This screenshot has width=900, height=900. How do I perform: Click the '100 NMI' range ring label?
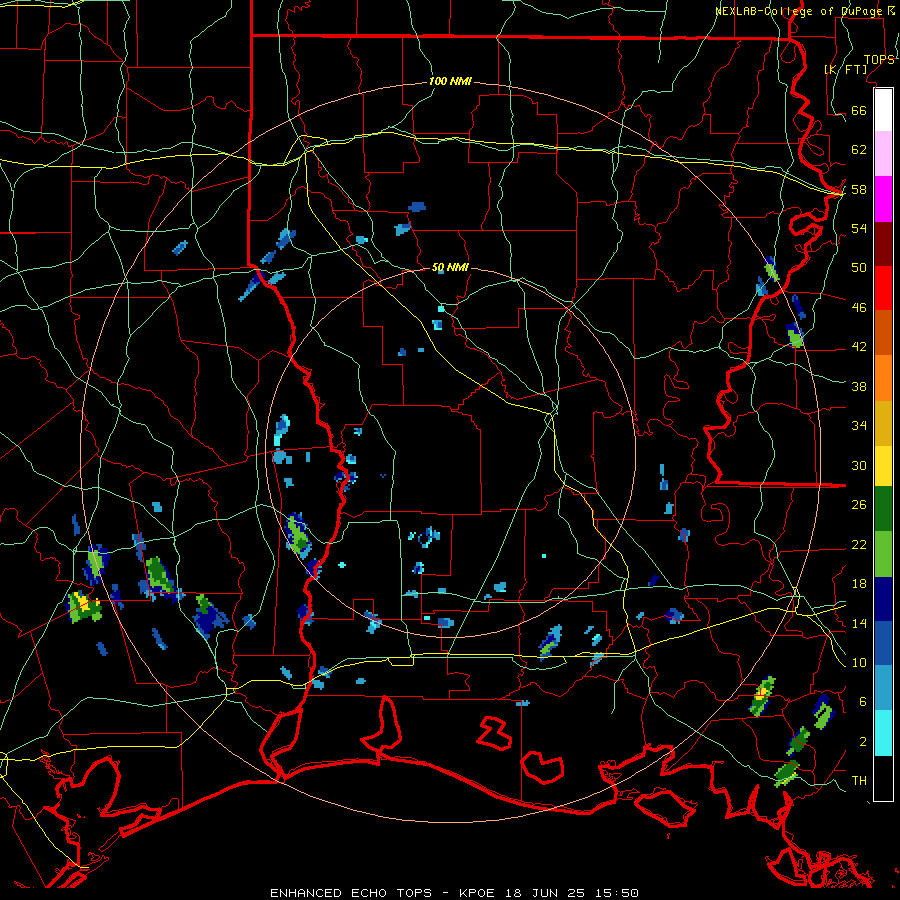pos(450,82)
